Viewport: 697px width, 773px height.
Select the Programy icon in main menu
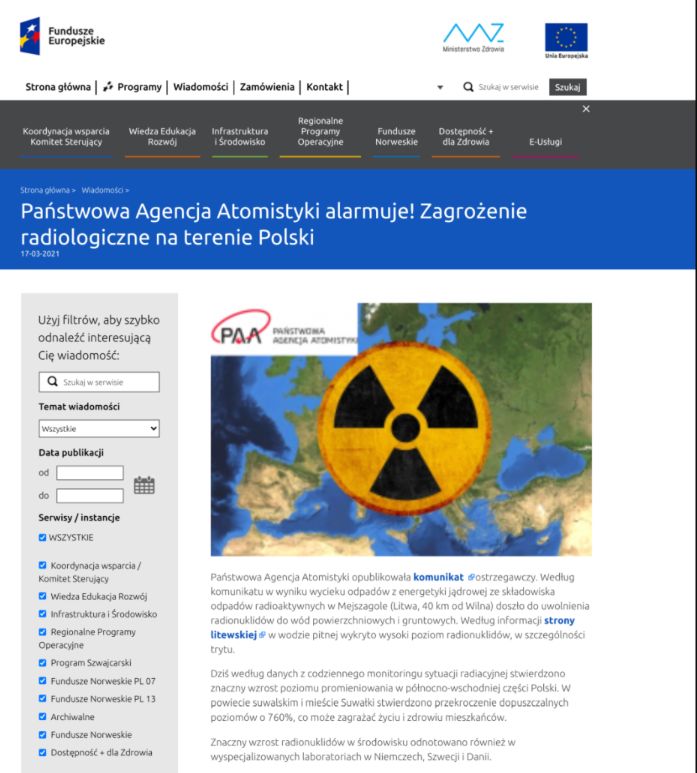click(x=108, y=87)
